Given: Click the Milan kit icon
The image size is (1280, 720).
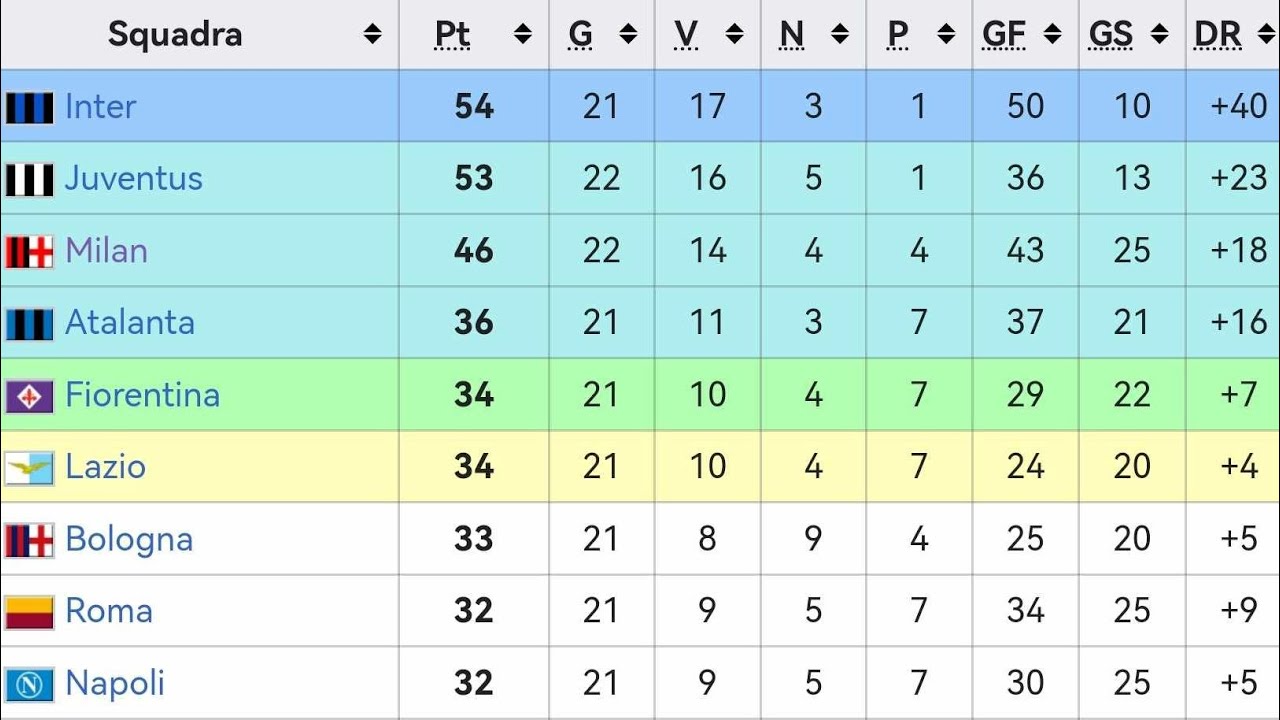Looking at the screenshot, I should coord(29,251).
